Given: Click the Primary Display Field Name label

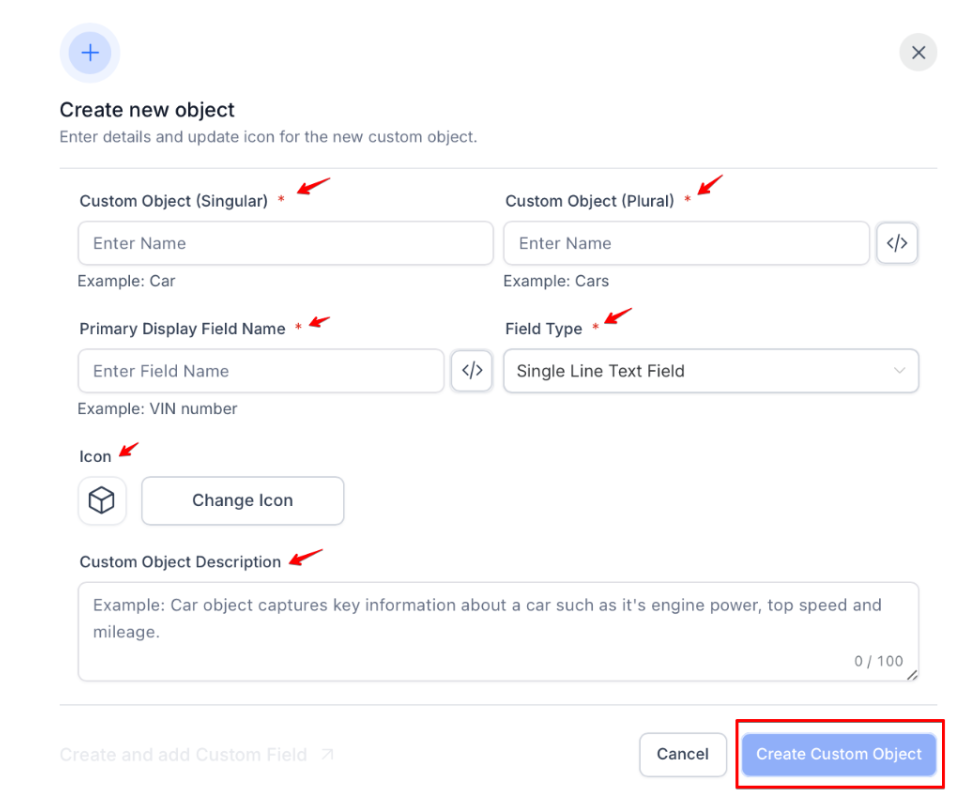Looking at the screenshot, I should tap(182, 329).
